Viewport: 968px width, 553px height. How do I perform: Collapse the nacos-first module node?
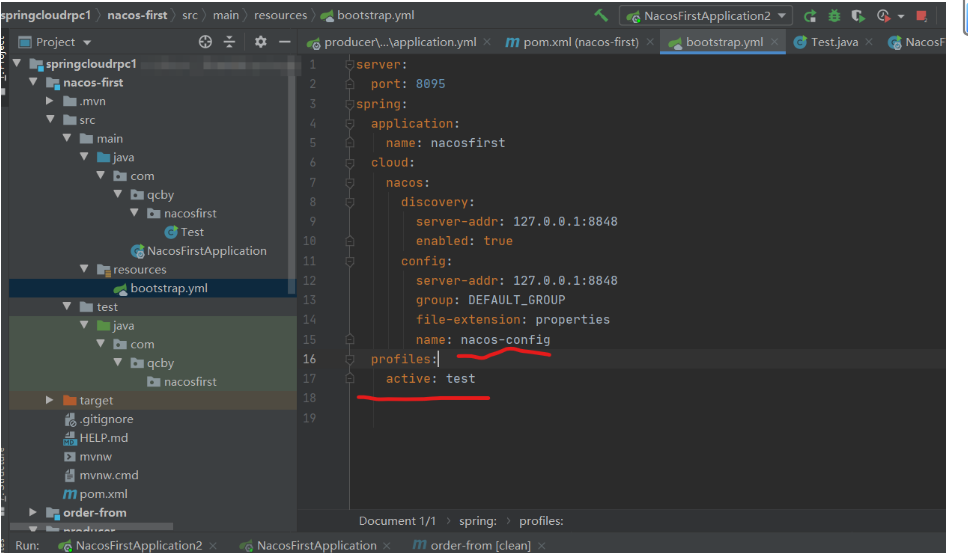[33, 82]
